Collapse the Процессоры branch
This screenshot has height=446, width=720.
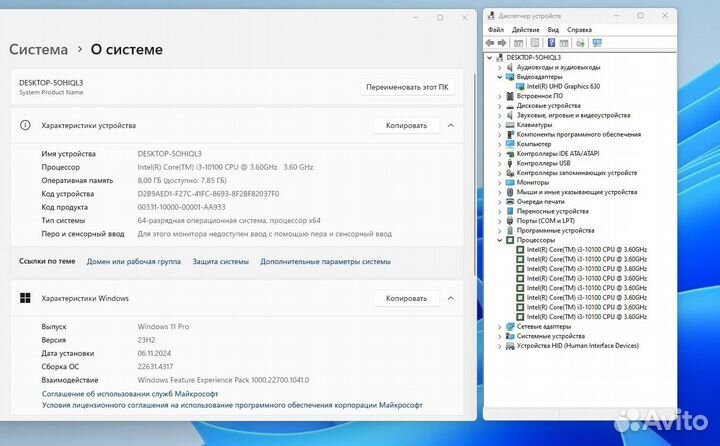500,240
